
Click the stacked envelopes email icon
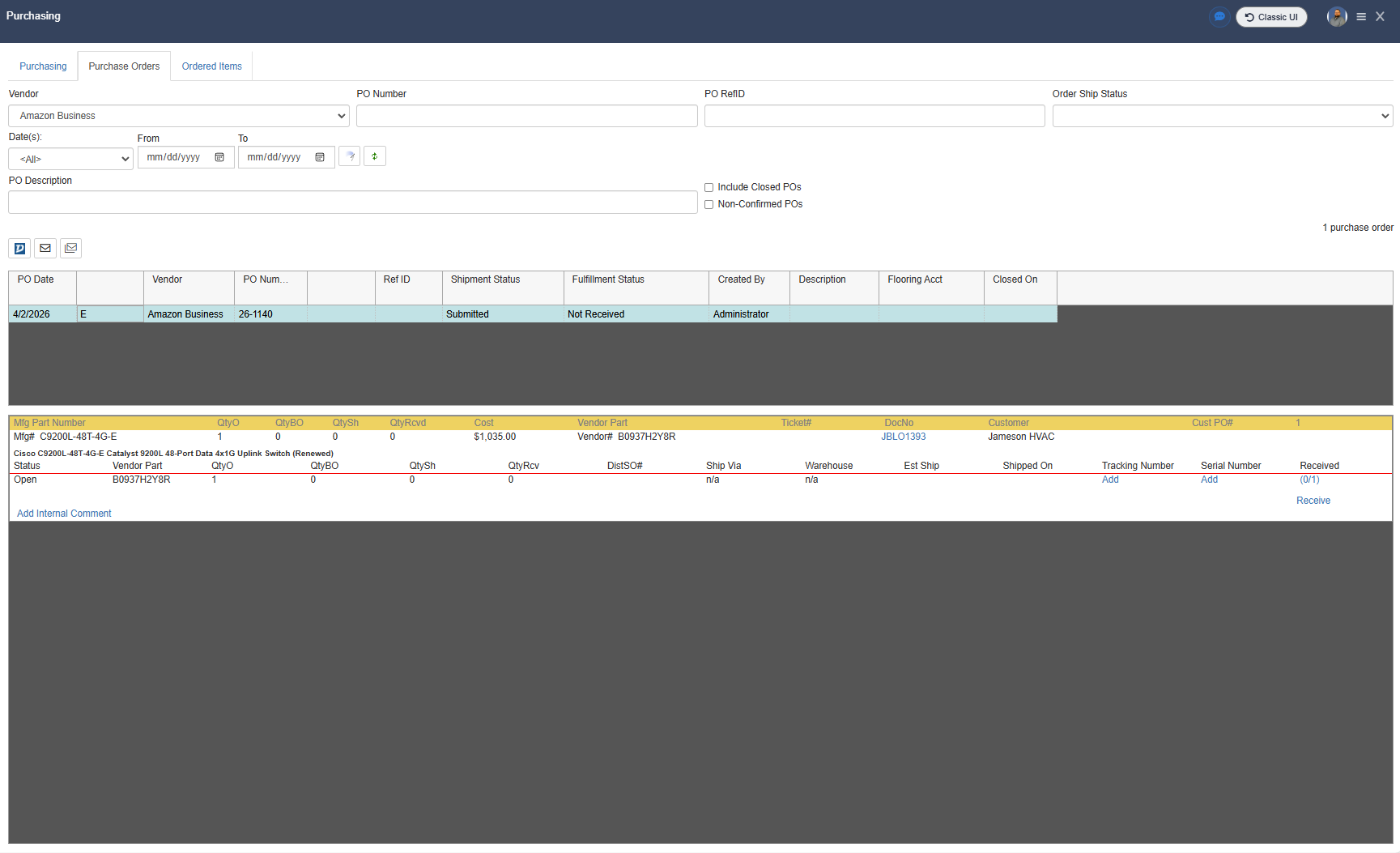pos(71,249)
